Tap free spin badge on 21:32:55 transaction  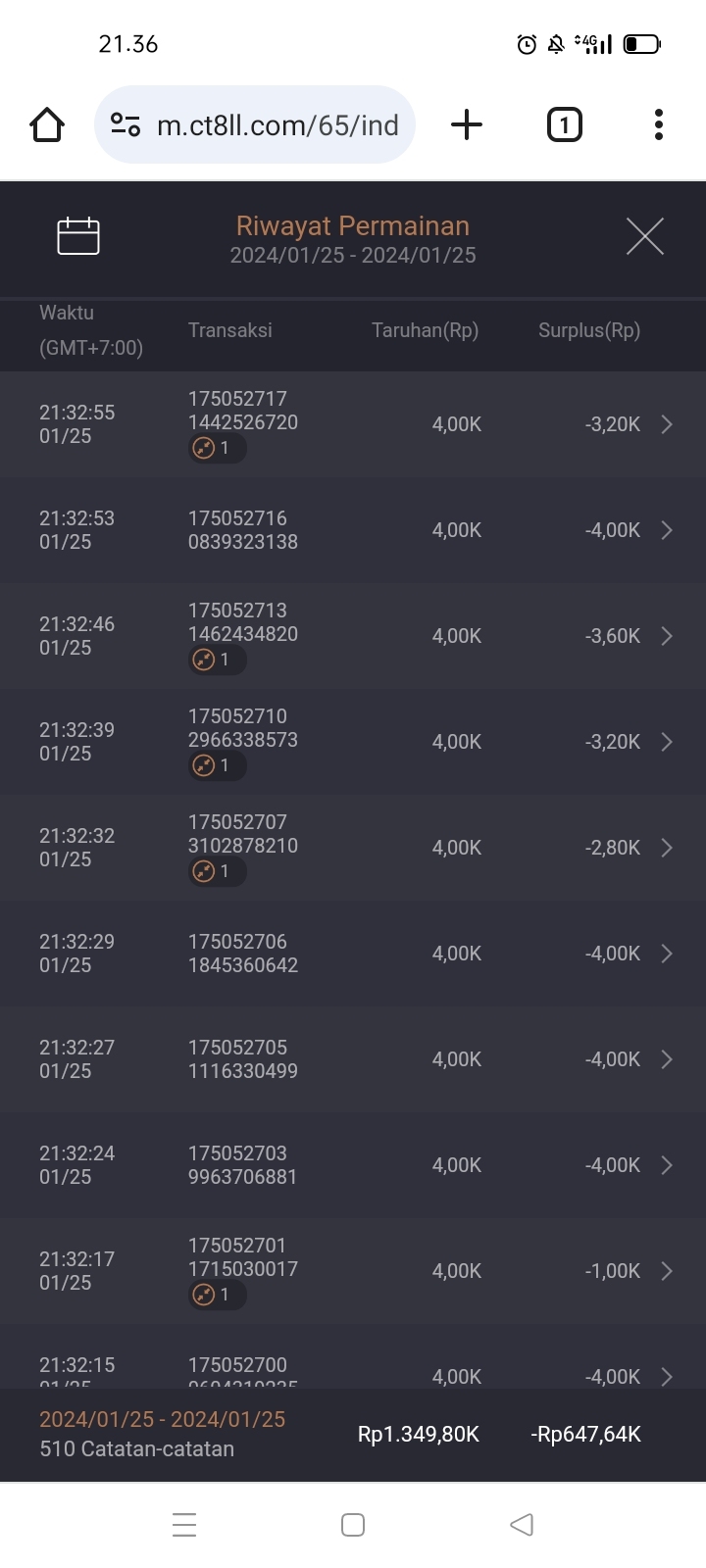pos(216,448)
